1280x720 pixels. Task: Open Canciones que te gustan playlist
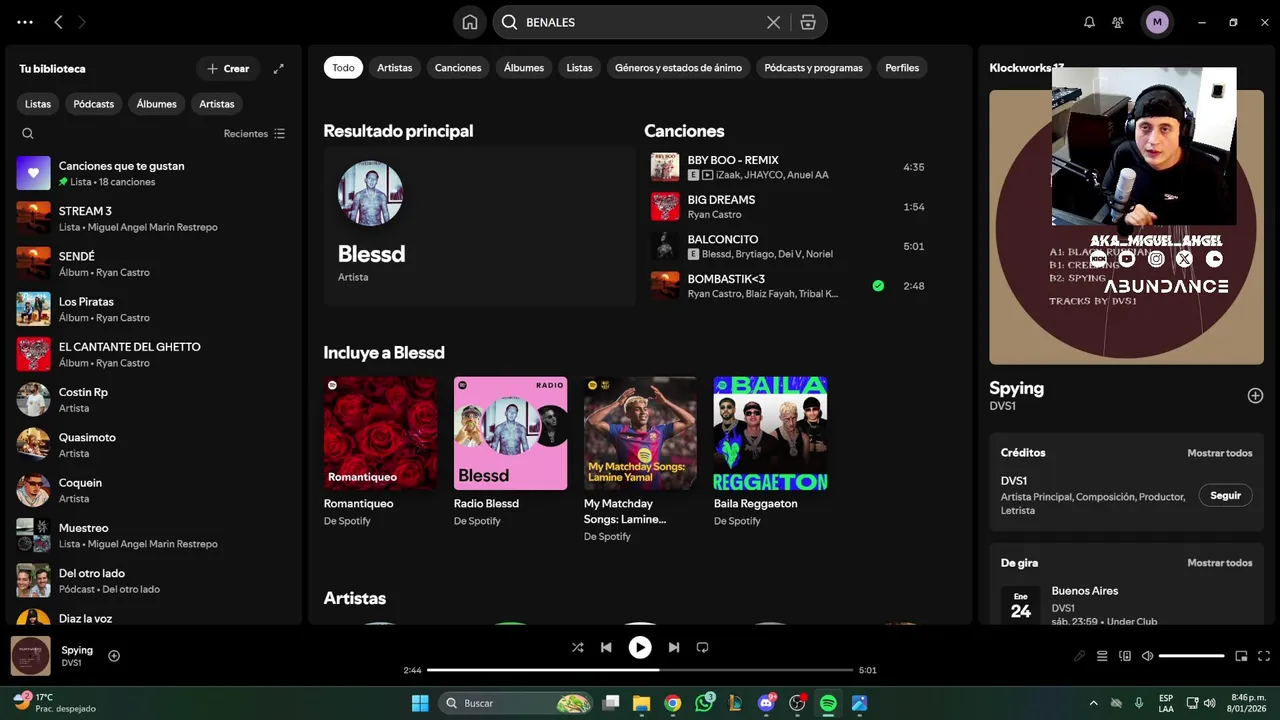pyautogui.click(x=153, y=173)
